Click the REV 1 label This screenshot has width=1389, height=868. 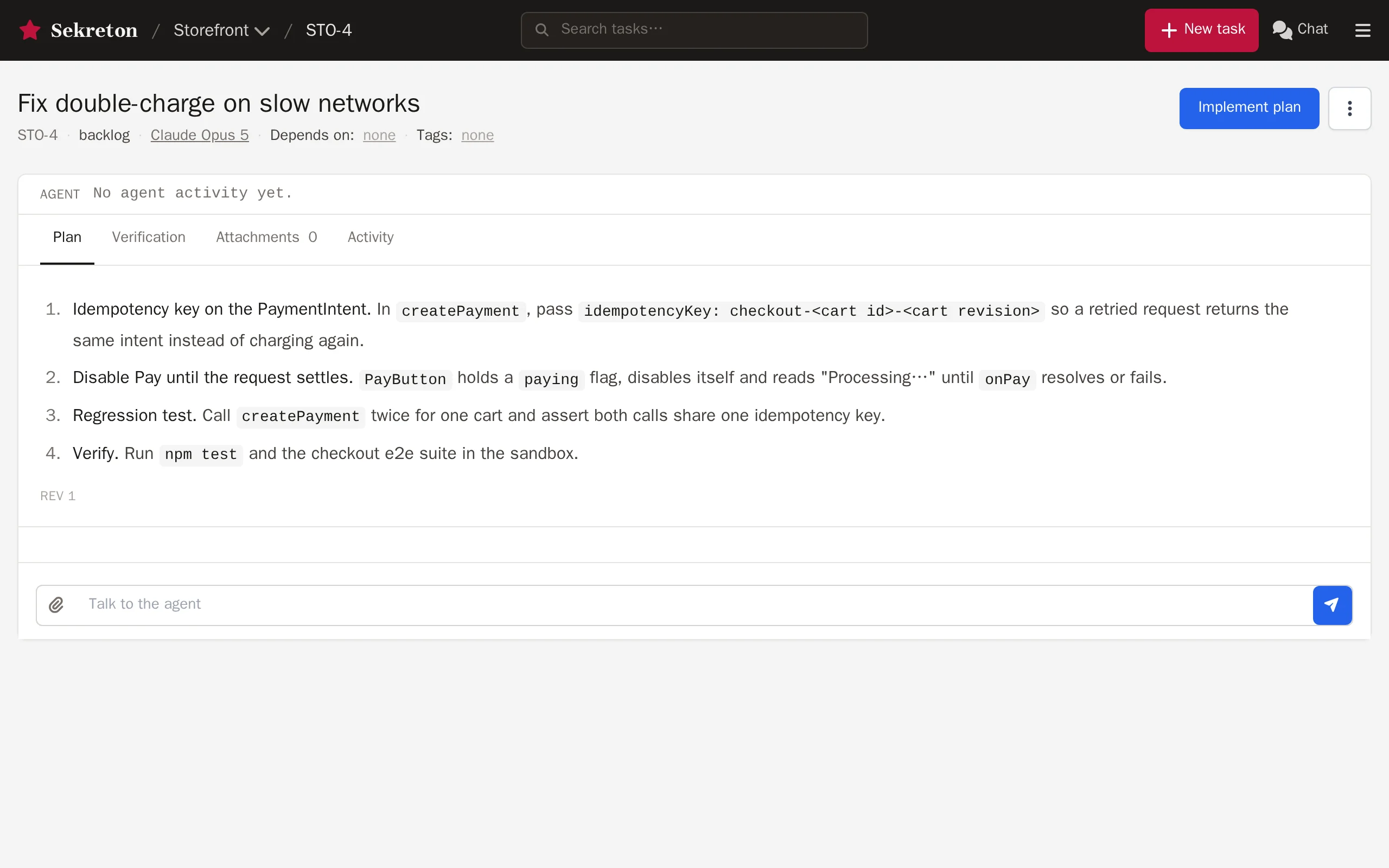coord(58,496)
